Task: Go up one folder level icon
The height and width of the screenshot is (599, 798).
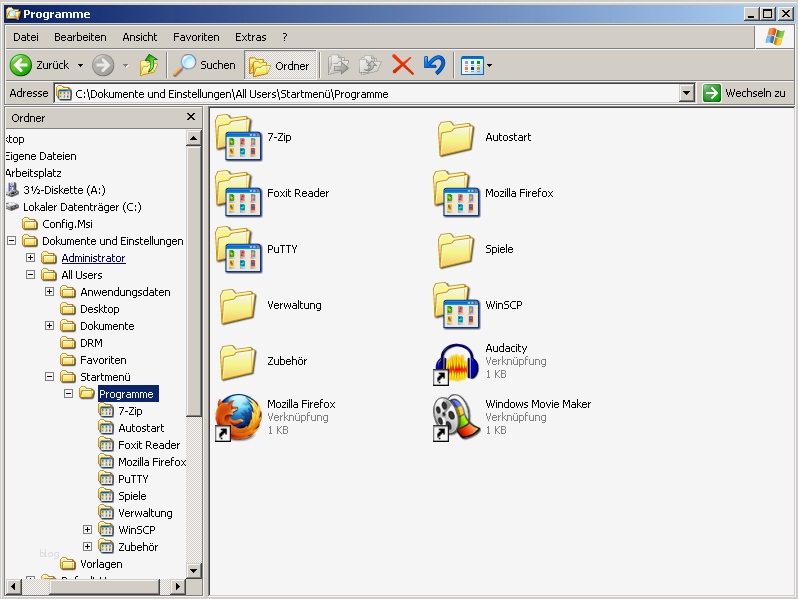Action: pyautogui.click(x=149, y=65)
